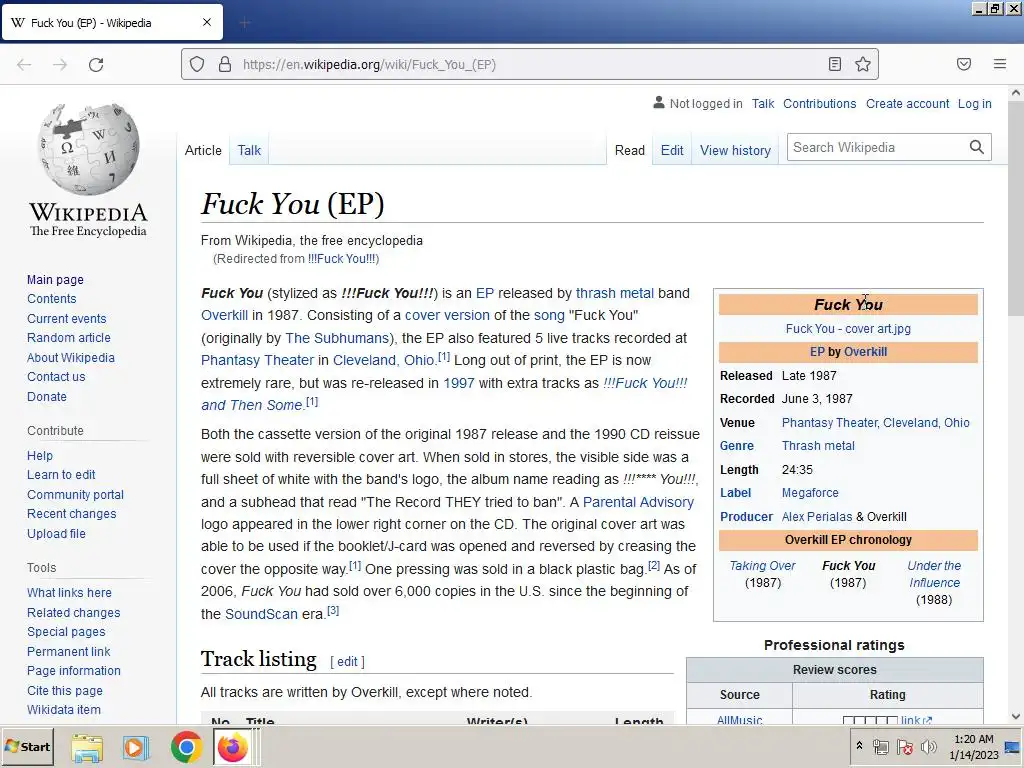Open File Explorer from taskbar
Viewport: 1024px width, 768px height.
[87, 747]
